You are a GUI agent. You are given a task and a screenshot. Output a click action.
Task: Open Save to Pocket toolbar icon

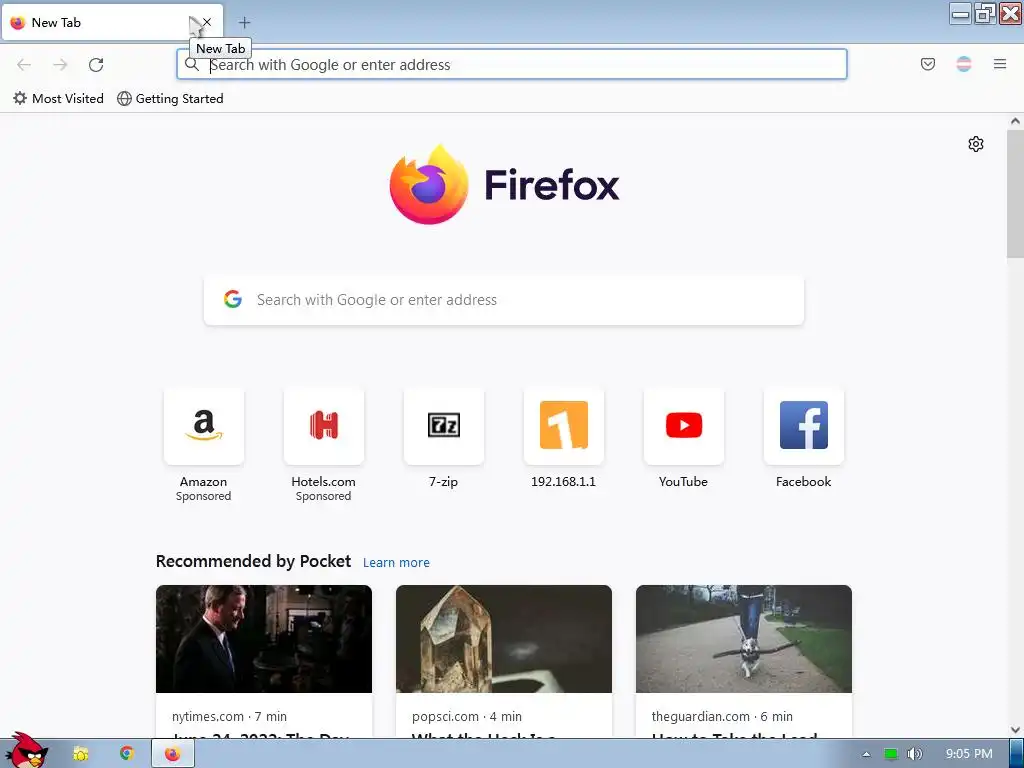point(928,64)
